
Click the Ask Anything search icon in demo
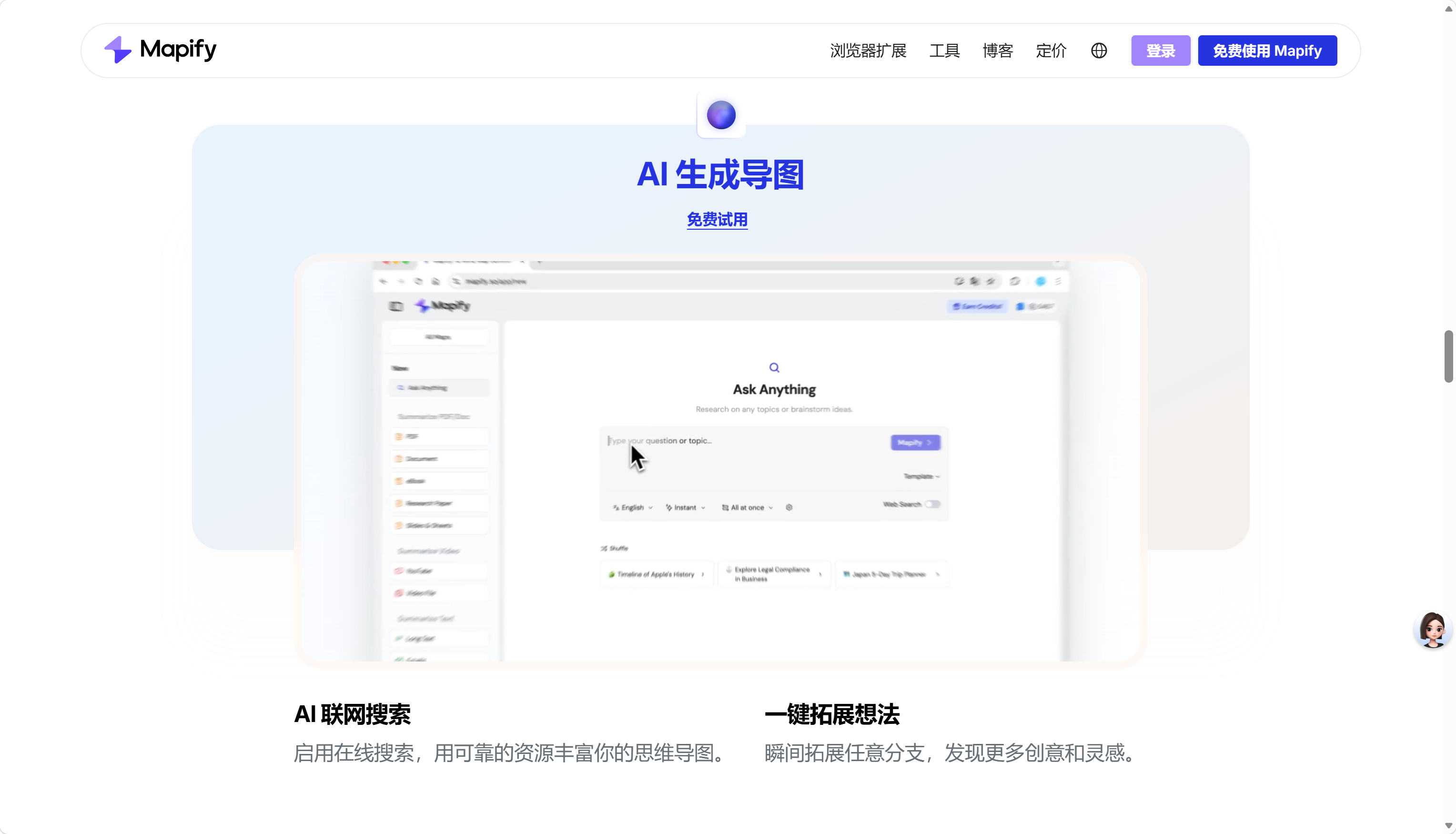[774, 368]
